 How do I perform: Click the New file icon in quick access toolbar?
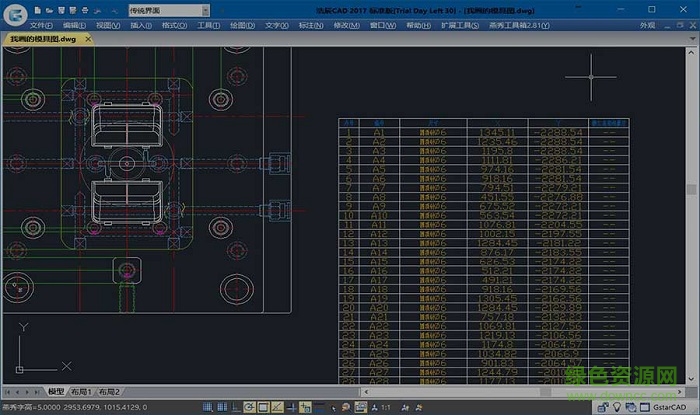[x=37, y=9]
